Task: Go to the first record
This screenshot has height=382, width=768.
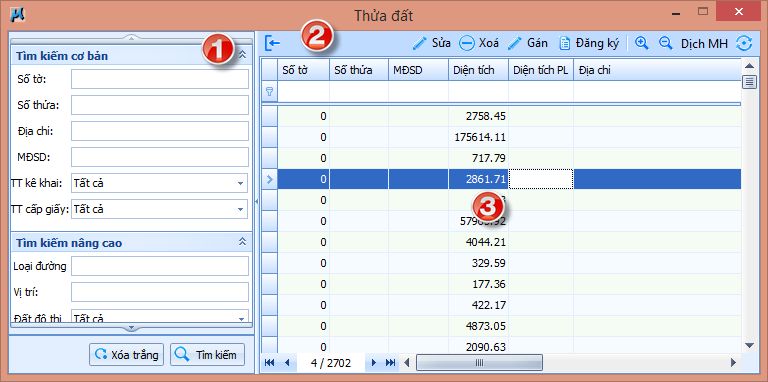Action: [269, 362]
